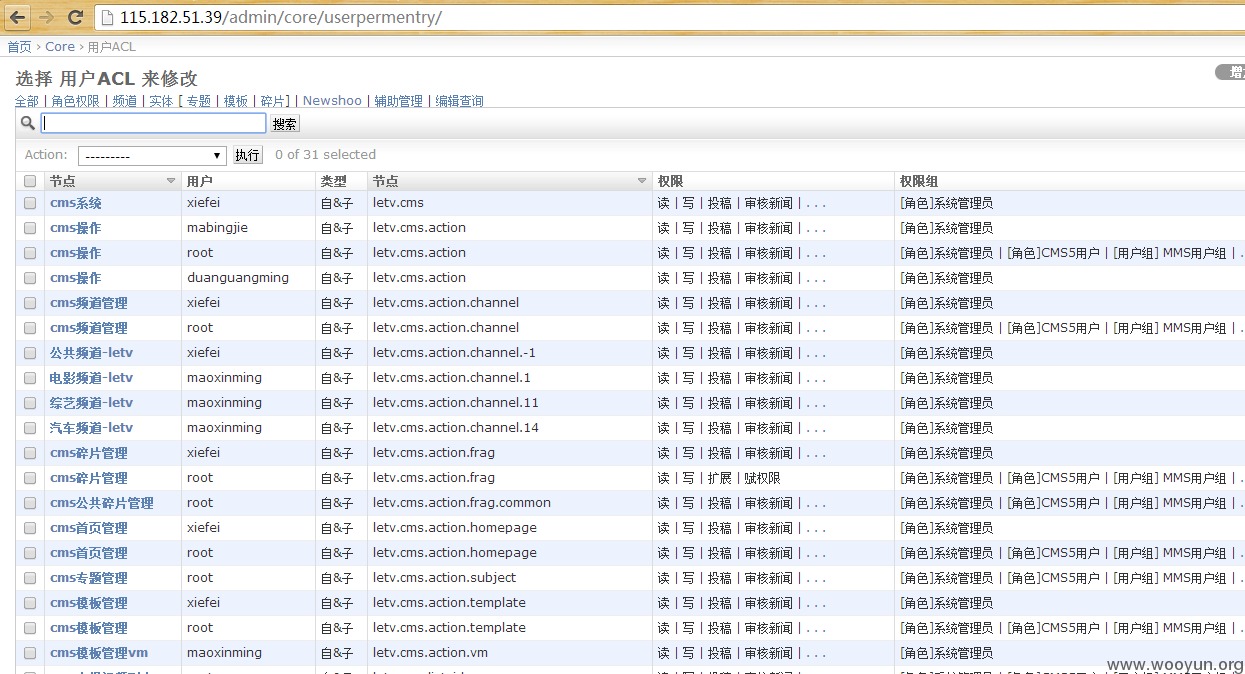Click the 执行 button
1245x674 pixels.
[247, 156]
